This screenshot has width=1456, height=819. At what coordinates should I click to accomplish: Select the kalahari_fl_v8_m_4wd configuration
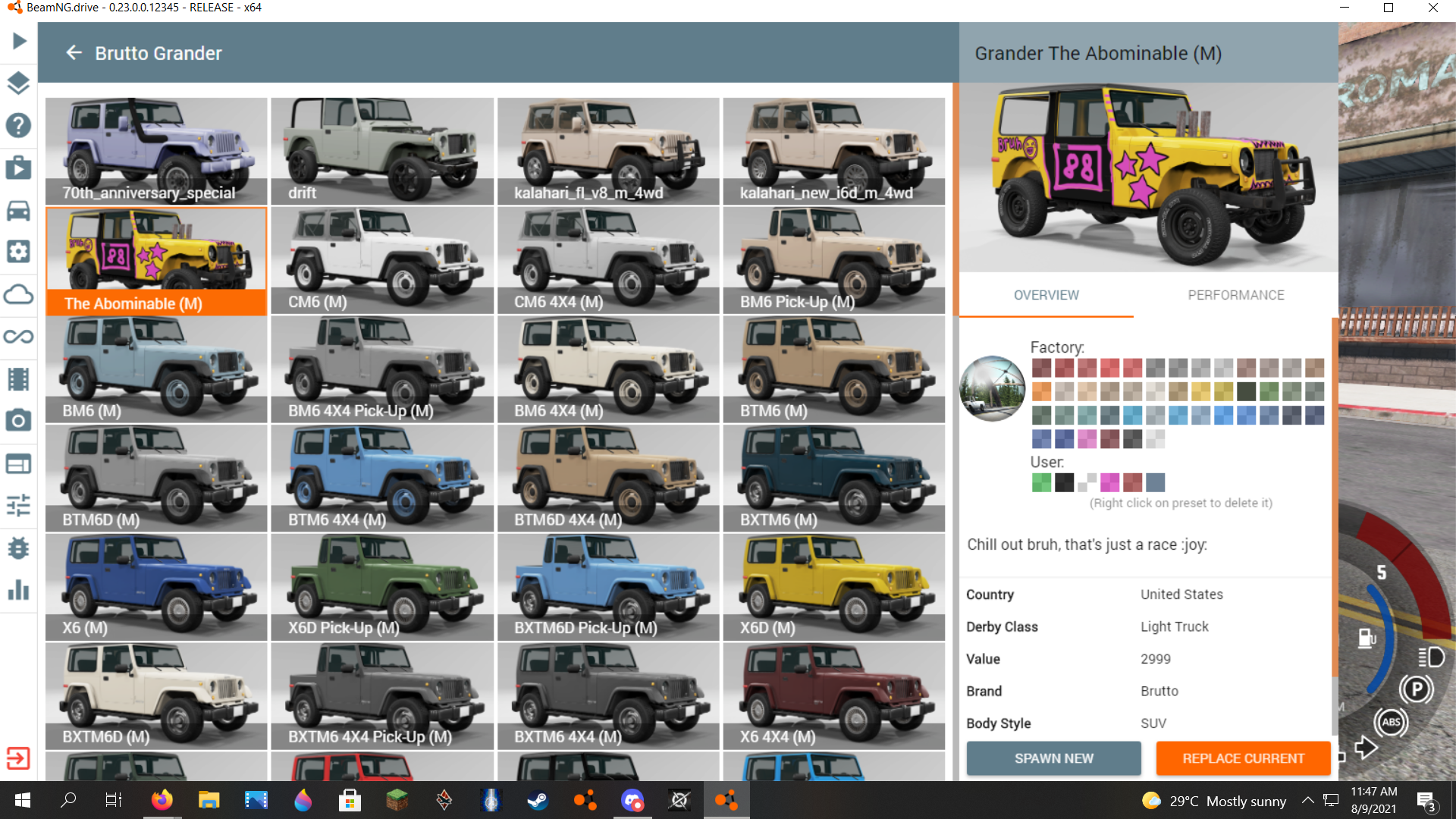click(x=608, y=151)
